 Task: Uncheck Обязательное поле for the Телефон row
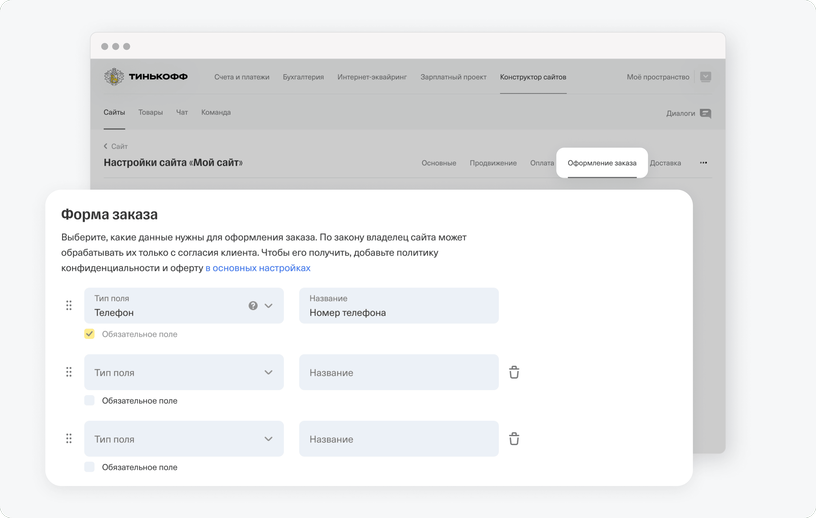click(x=90, y=334)
